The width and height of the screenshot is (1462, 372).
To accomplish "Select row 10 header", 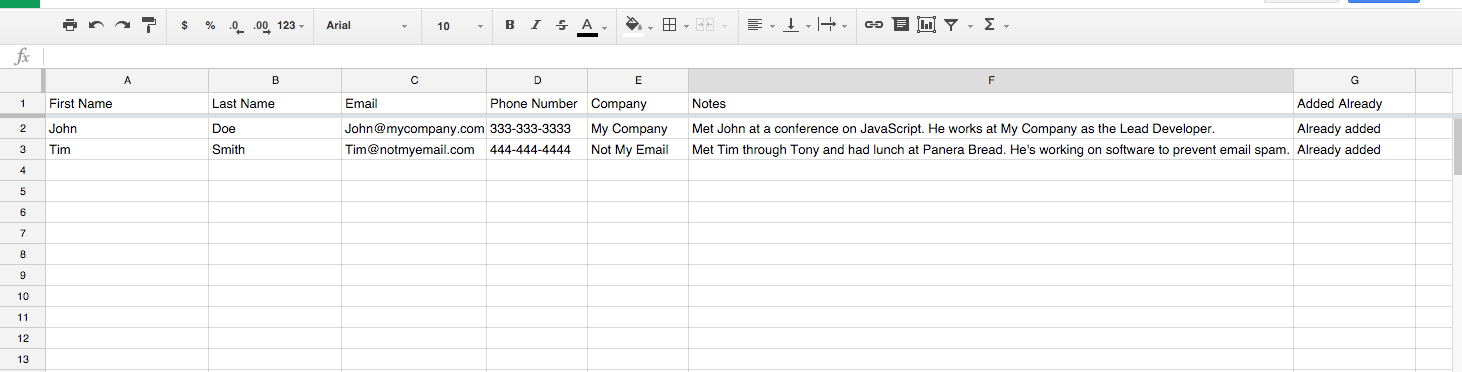I will point(22,296).
